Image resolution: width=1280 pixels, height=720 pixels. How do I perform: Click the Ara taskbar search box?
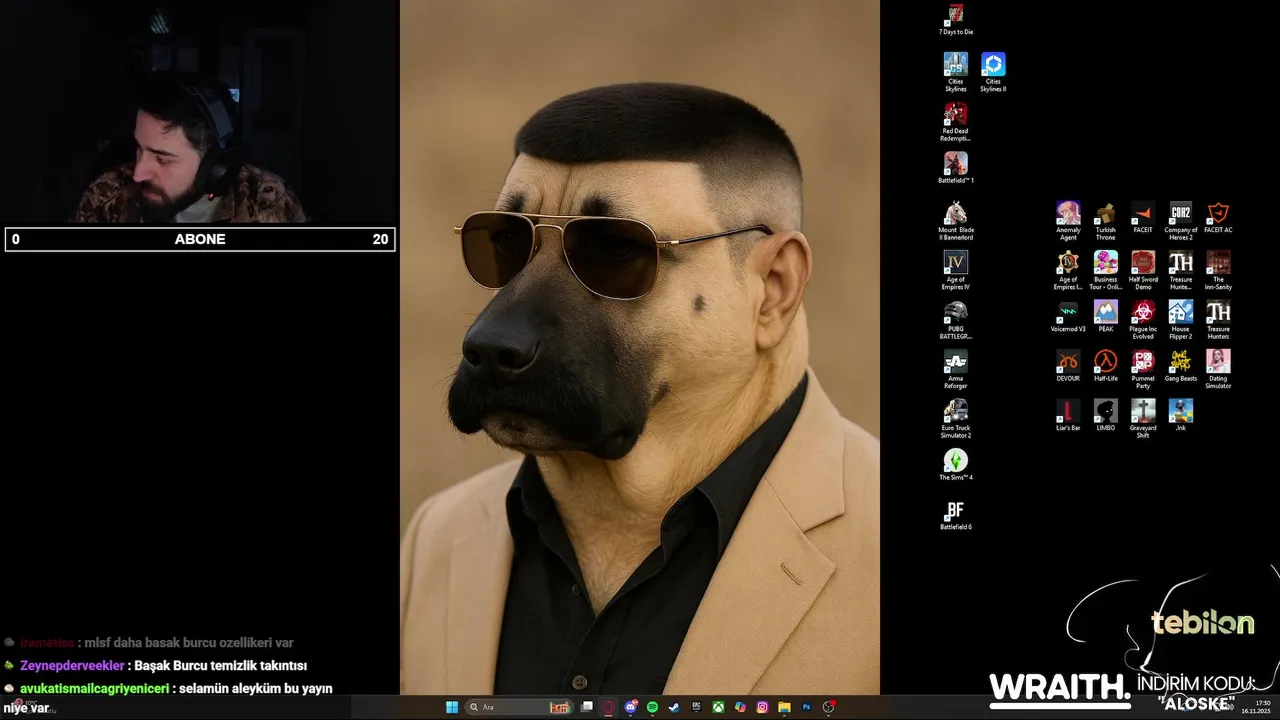[x=519, y=707]
